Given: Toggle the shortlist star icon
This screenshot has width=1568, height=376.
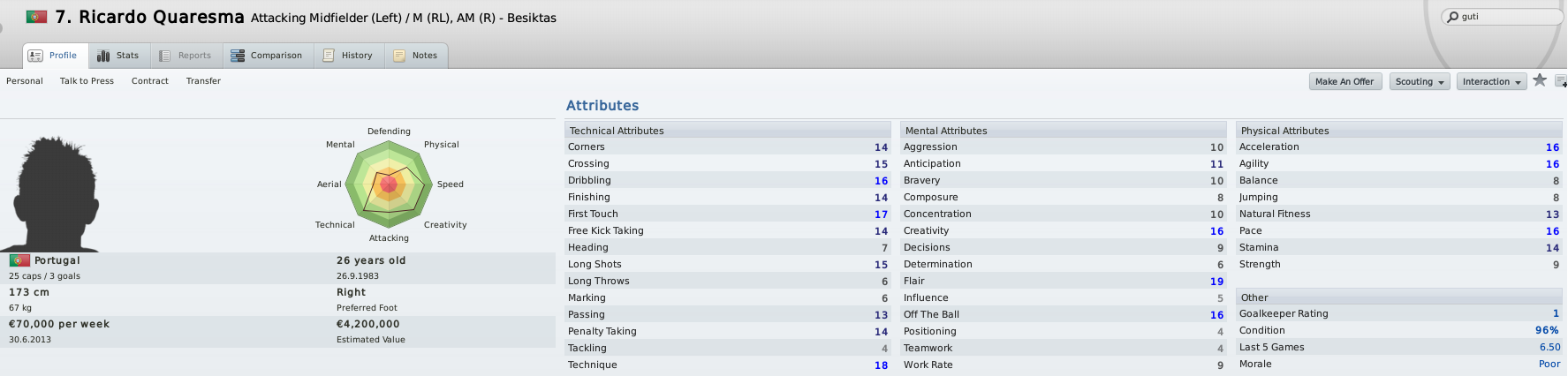Looking at the screenshot, I should tap(1540, 80).
